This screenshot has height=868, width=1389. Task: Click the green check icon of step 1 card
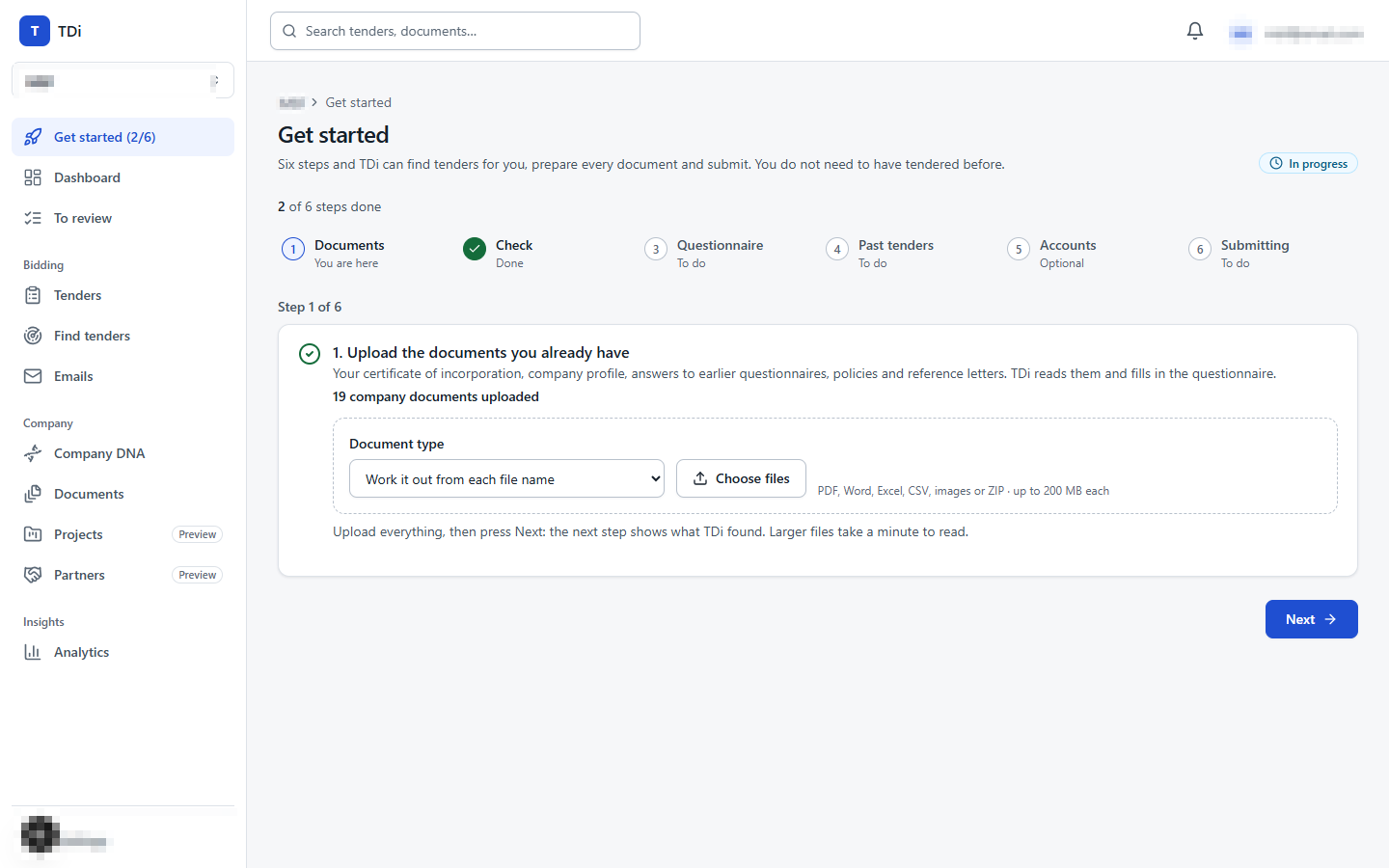310,354
